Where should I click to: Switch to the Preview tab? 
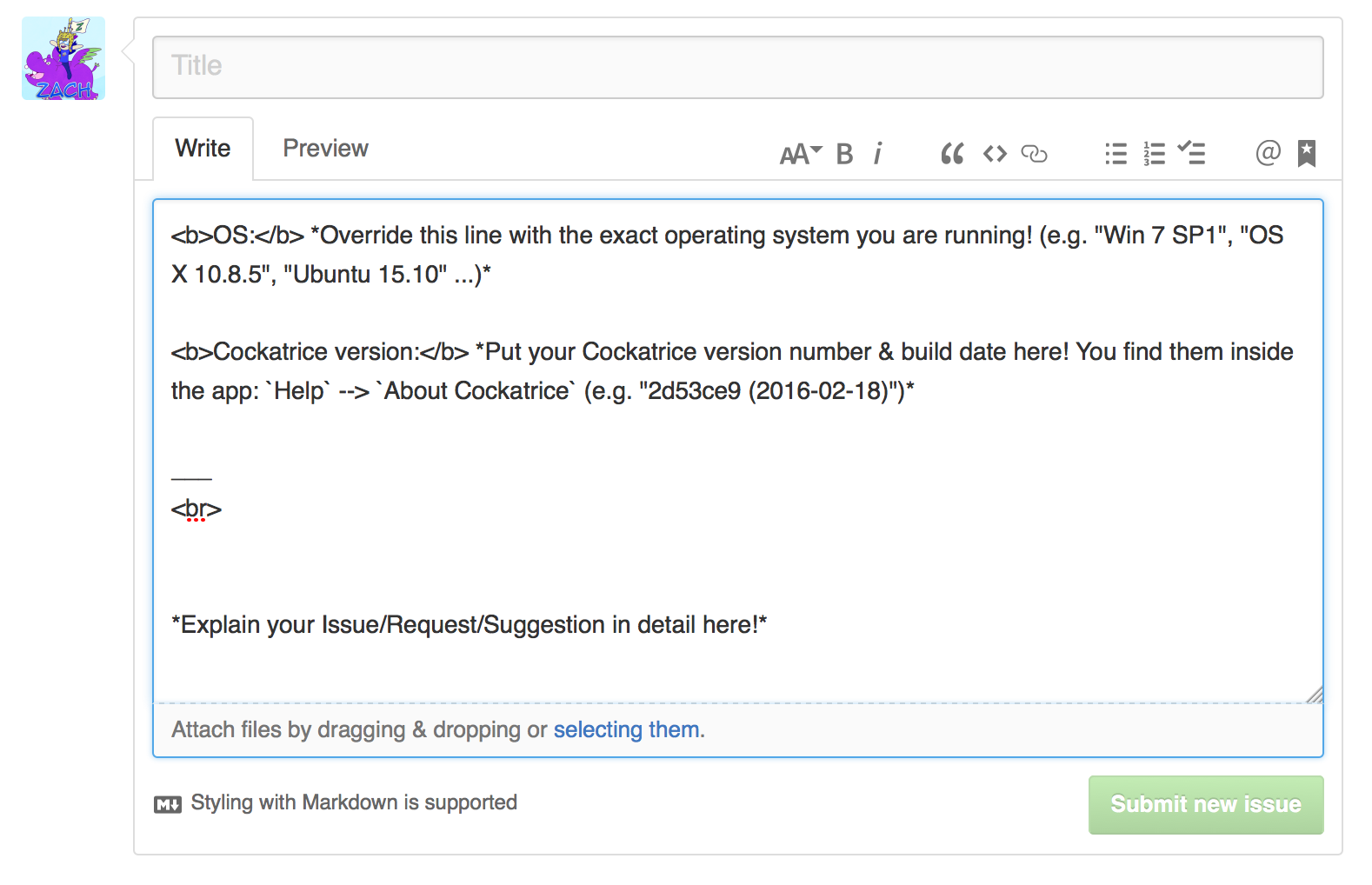coord(325,149)
